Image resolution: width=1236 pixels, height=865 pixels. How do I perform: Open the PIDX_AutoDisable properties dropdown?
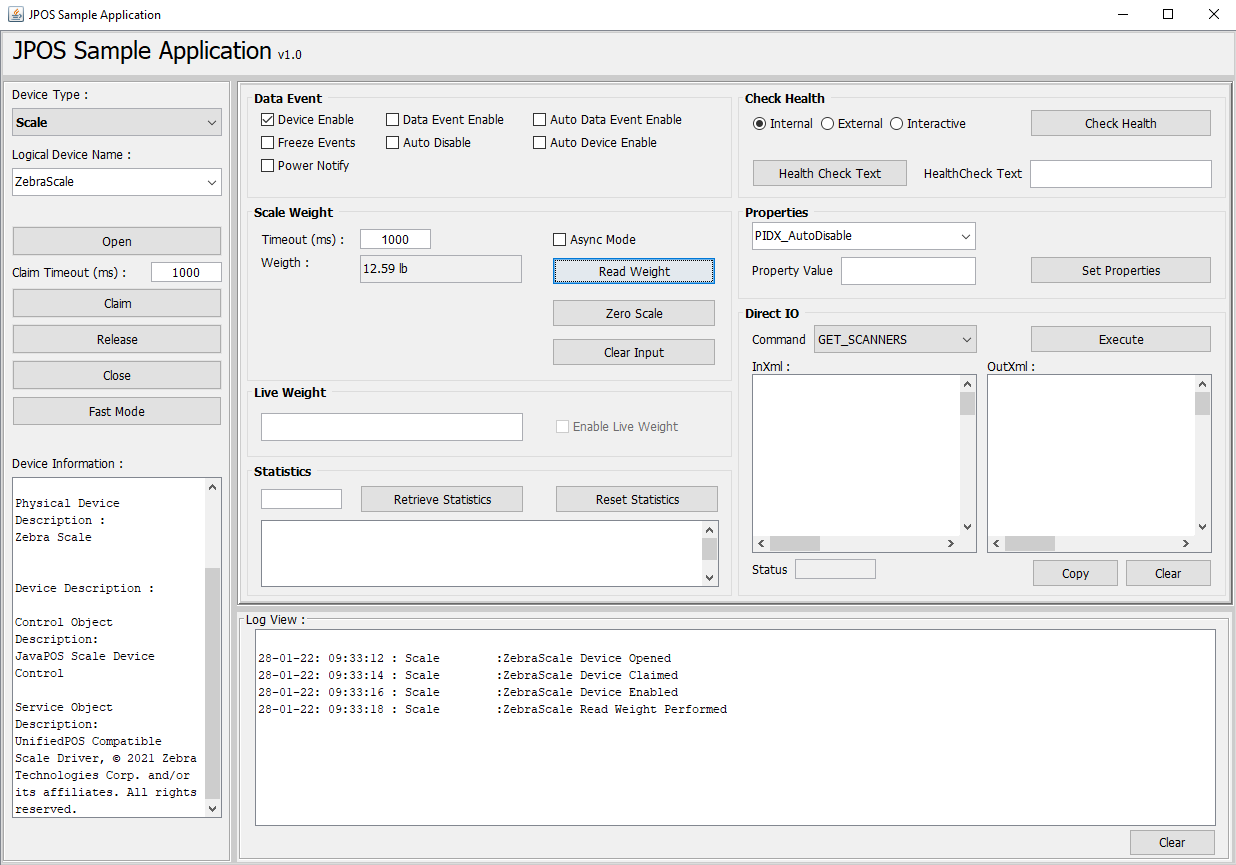point(863,236)
